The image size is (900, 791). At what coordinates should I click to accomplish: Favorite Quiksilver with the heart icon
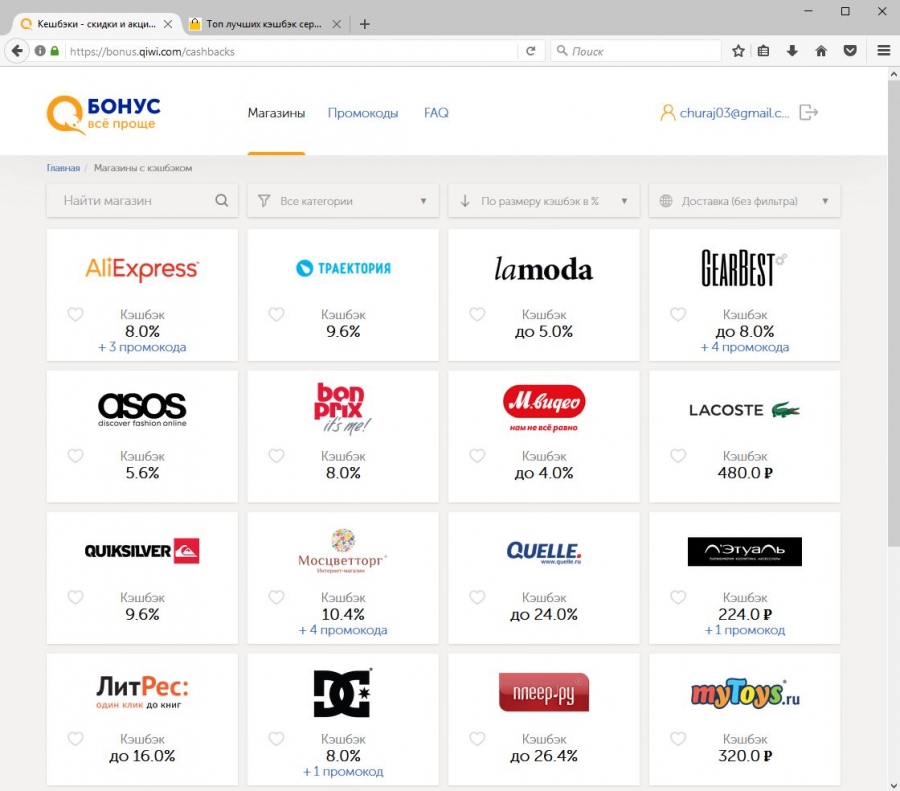tap(75, 598)
